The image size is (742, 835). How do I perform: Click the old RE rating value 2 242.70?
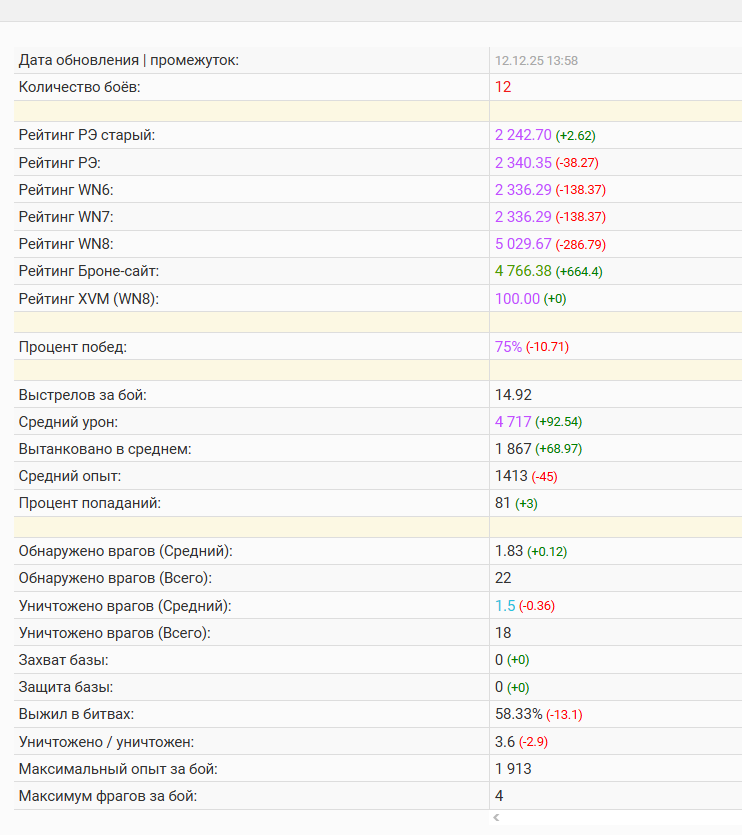(x=523, y=135)
